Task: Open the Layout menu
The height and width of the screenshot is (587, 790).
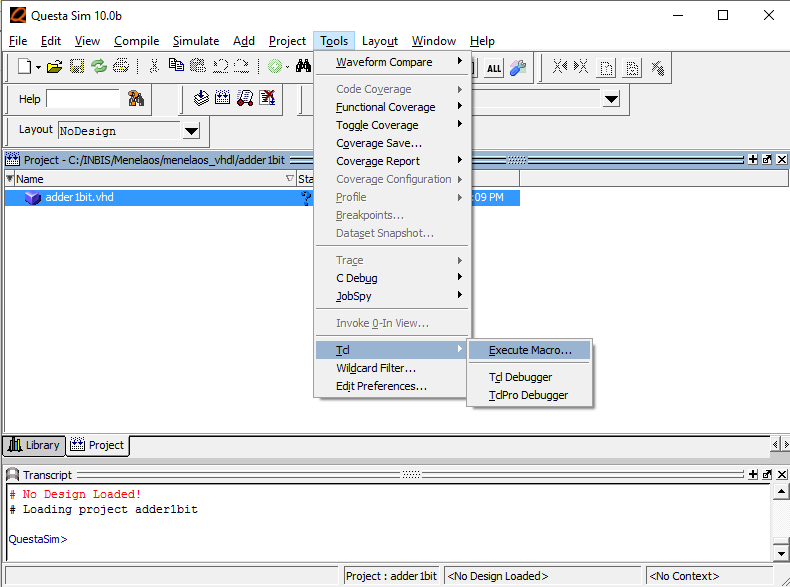Action: pyautogui.click(x=380, y=41)
